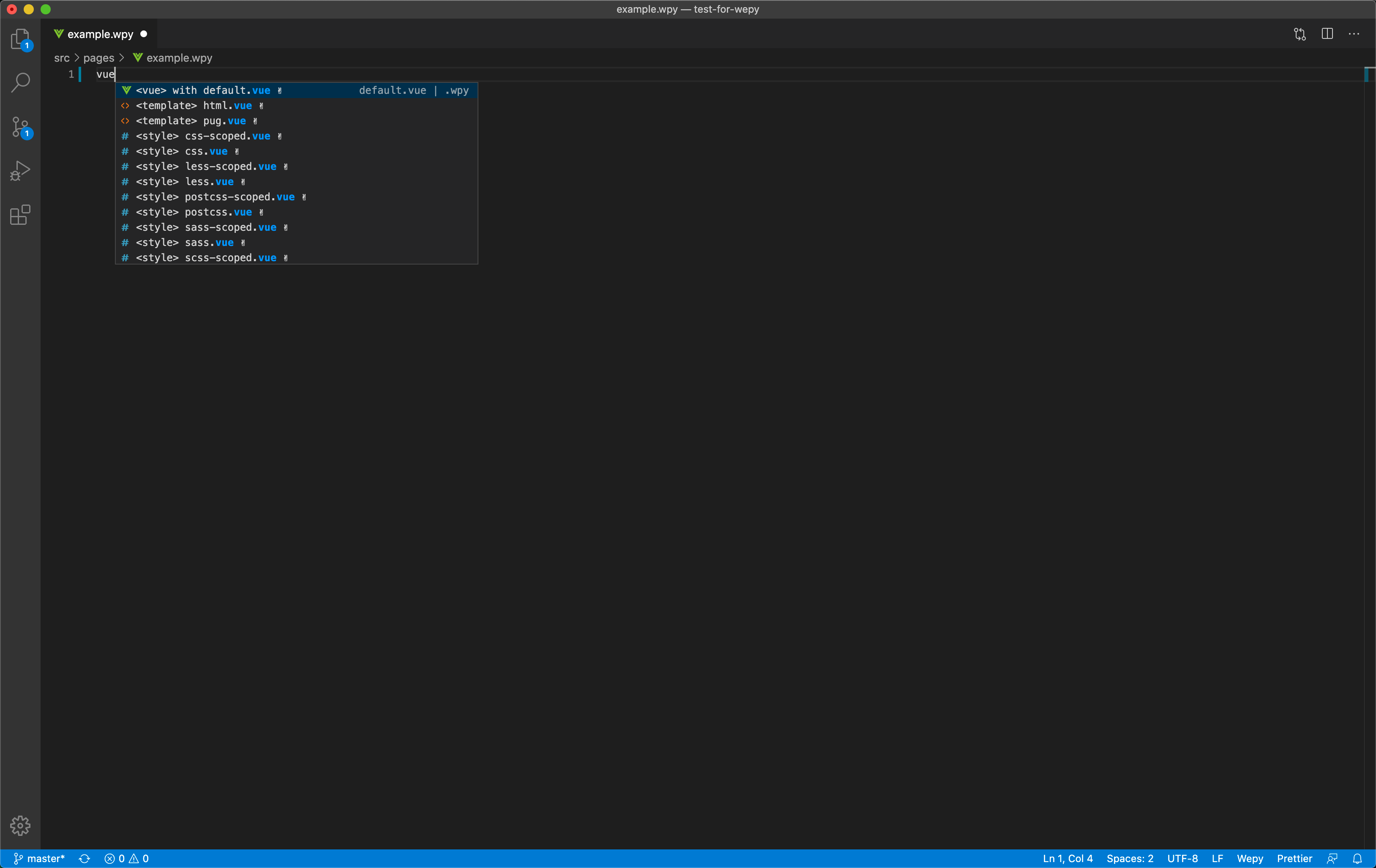Choose '<template> pug.vue' suggestion

[191, 120]
